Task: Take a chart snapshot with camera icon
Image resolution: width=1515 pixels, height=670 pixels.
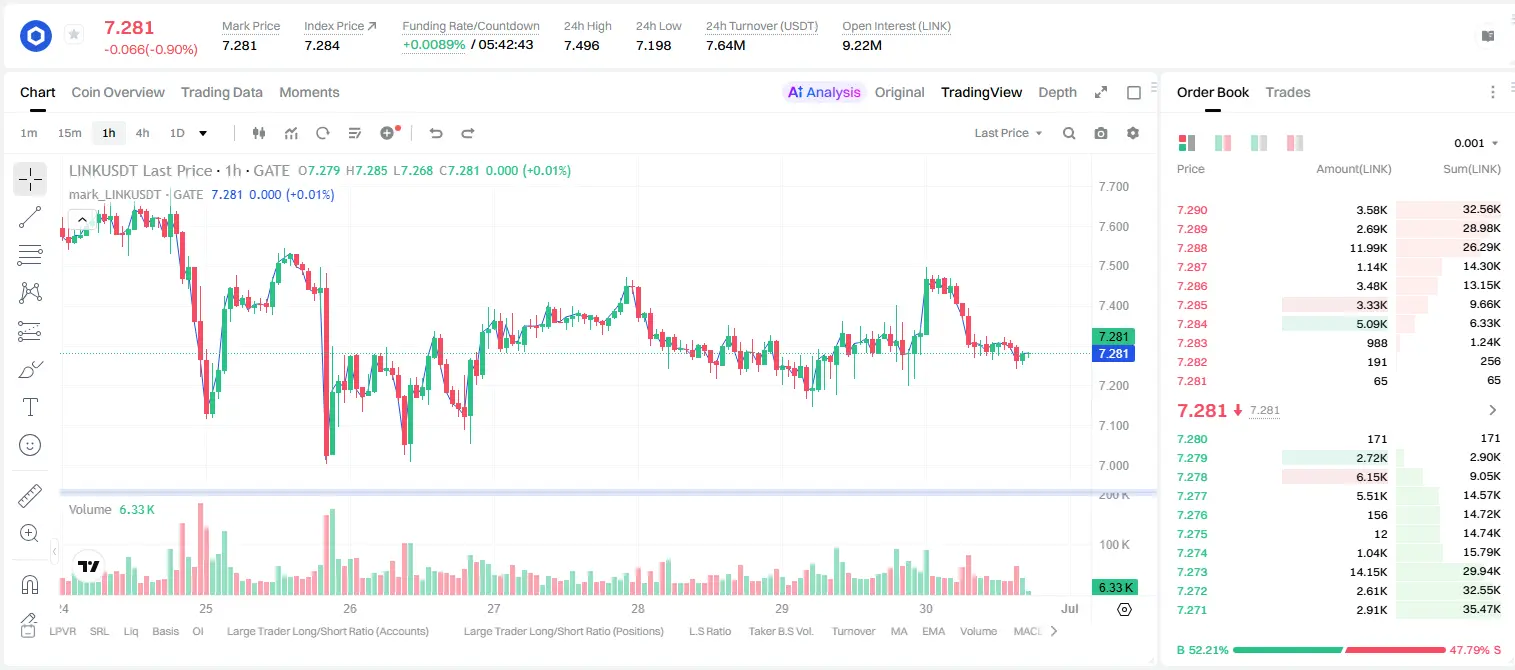Action: [x=1101, y=133]
